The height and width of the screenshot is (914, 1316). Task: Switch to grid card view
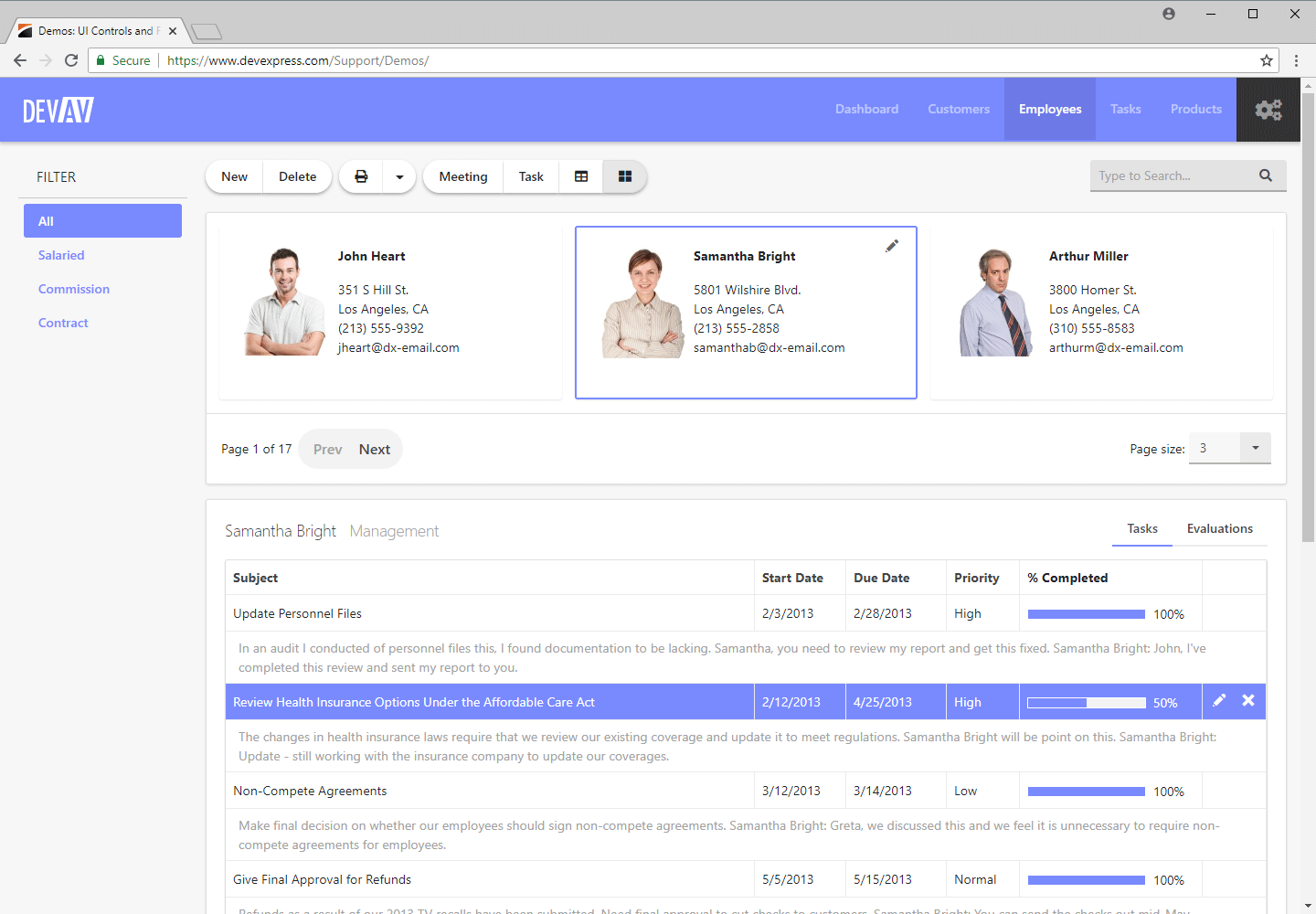(624, 175)
